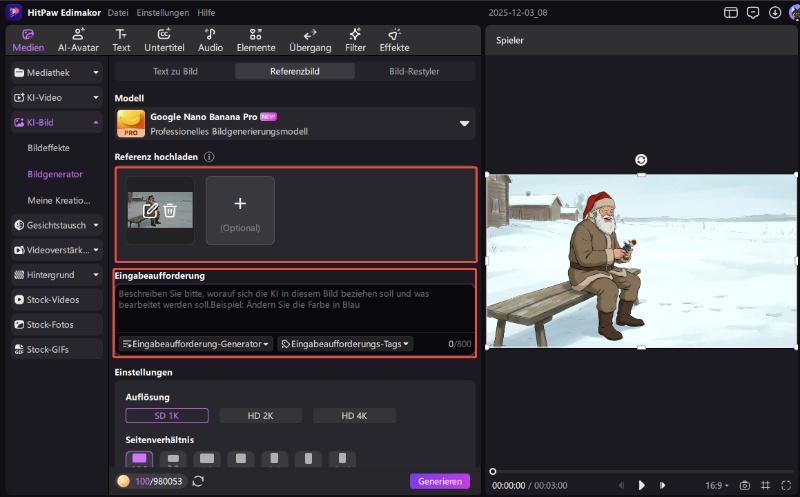Expand the Google Nano Banana Pro model dropdown
The image size is (800, 497).
coord(464,123)
